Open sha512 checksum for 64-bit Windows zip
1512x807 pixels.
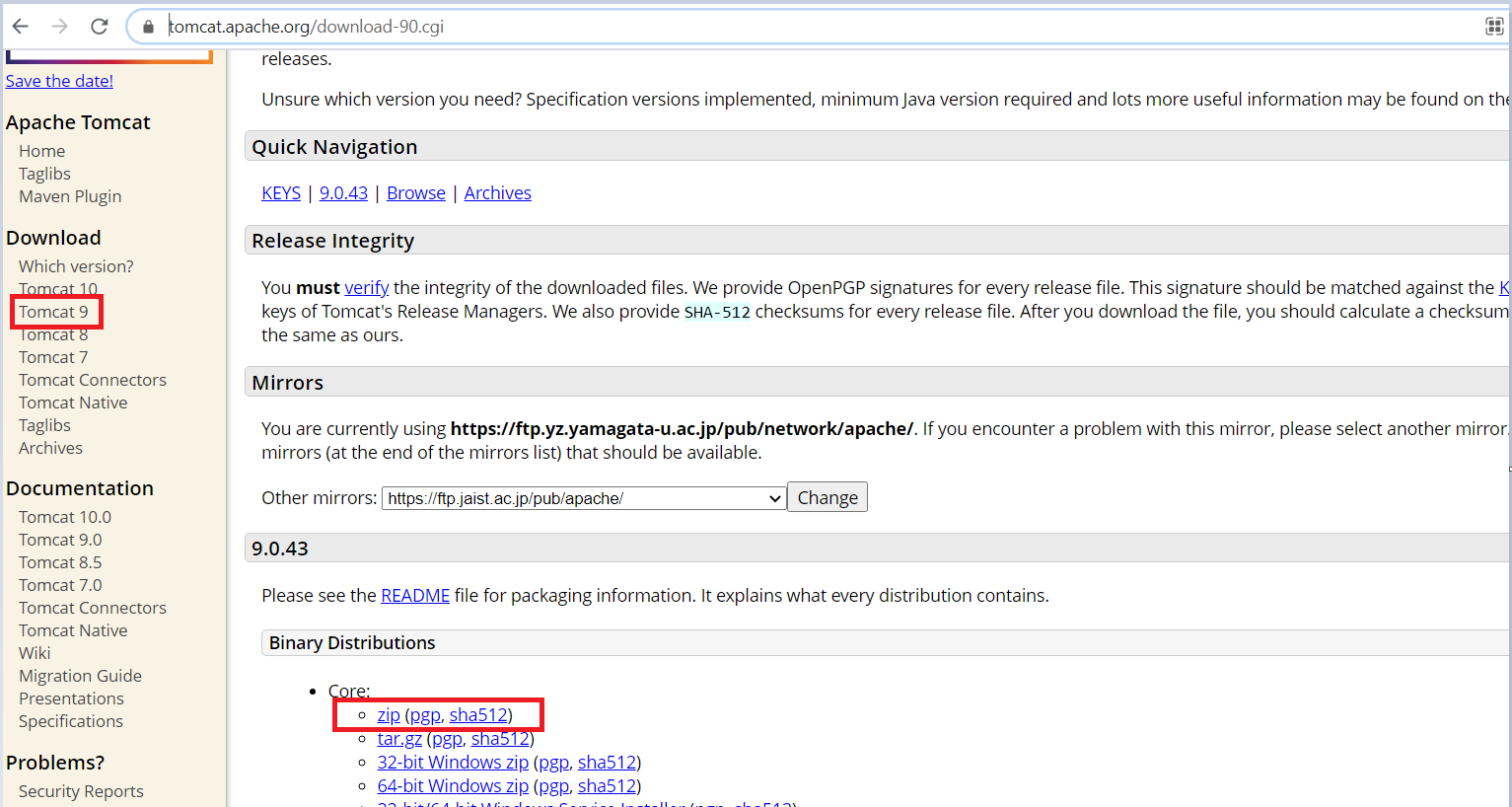click(x=607, y=786)
